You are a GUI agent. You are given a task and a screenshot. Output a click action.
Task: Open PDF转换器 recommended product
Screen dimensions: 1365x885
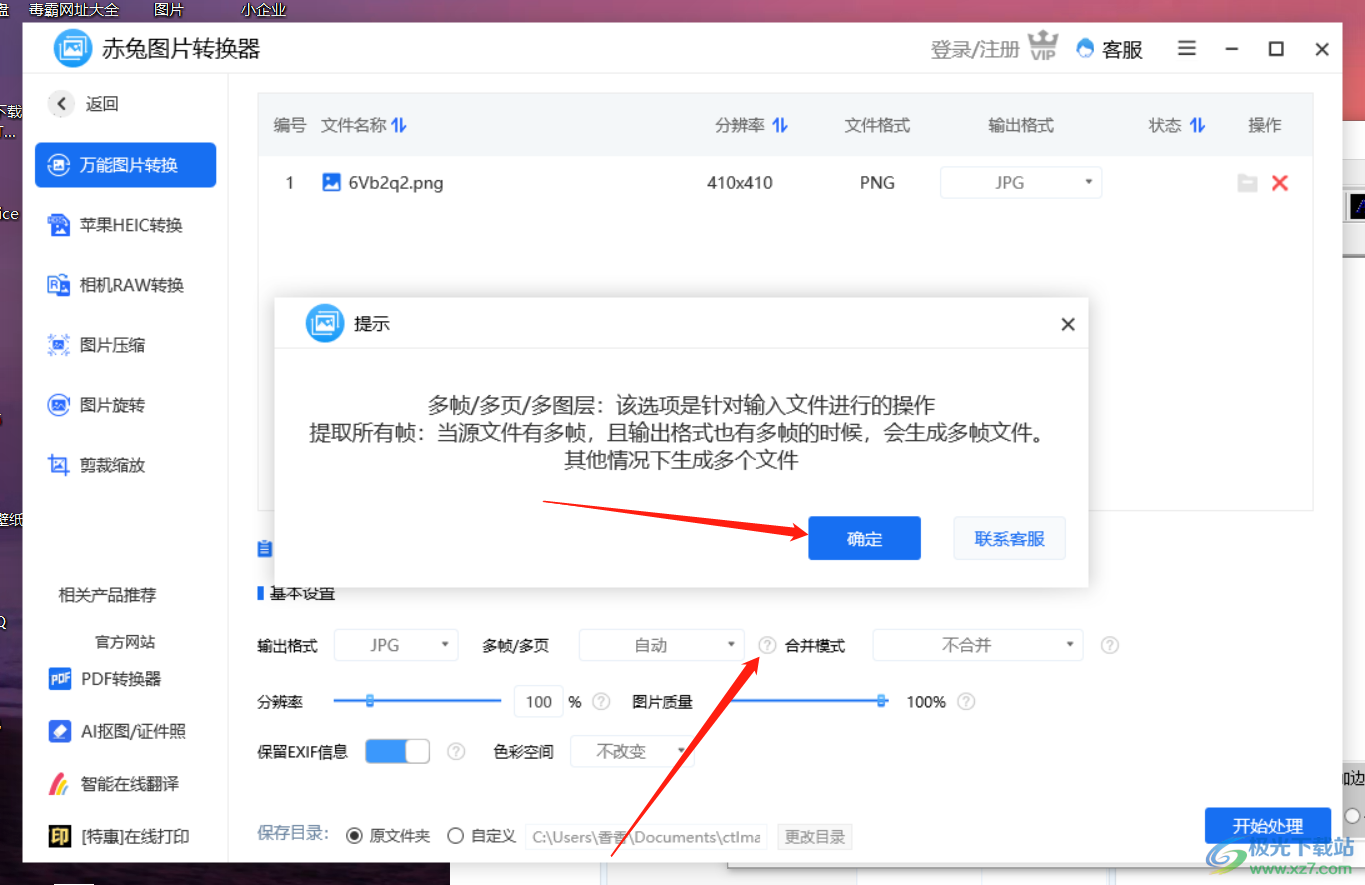(x=120, y=679)
